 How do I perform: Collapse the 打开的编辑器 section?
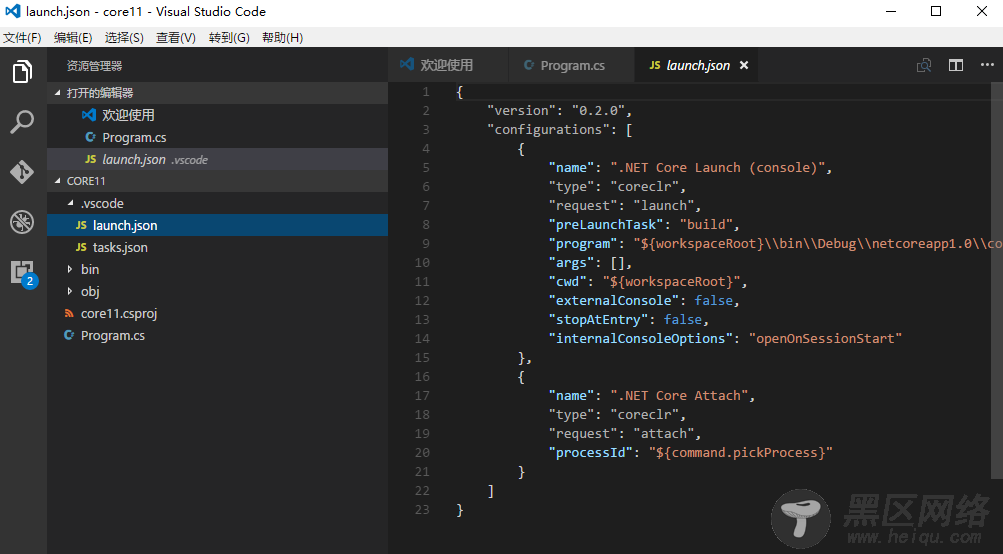[58, 93]
